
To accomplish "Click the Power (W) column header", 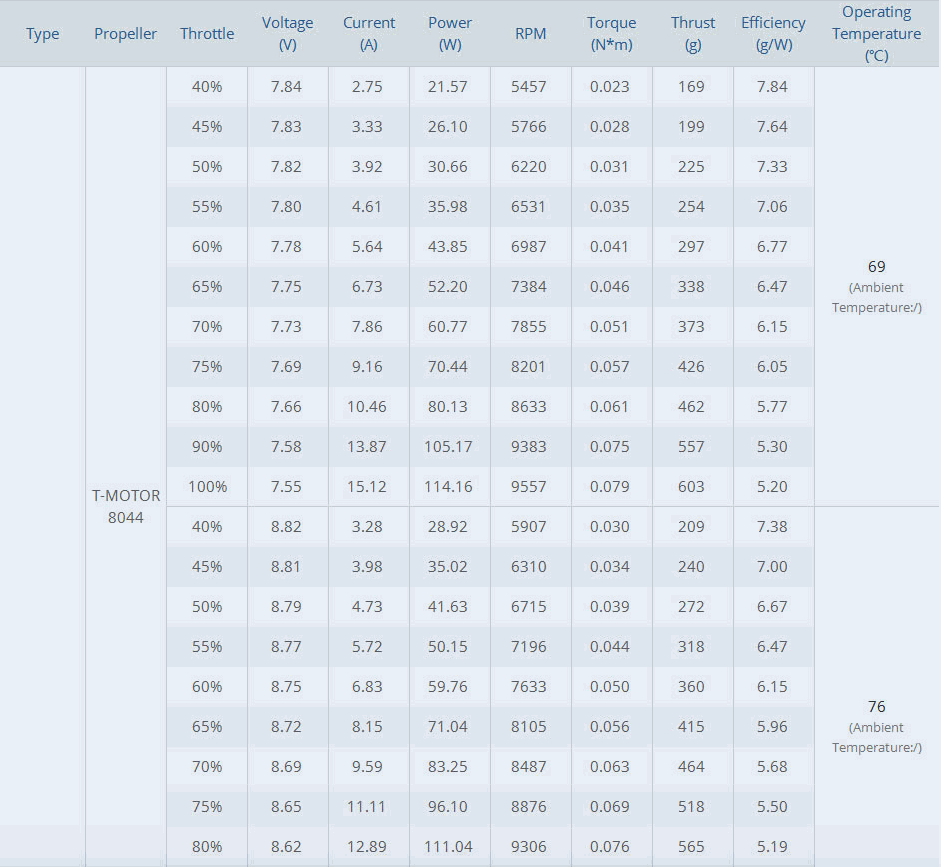I will click(450, 34).
